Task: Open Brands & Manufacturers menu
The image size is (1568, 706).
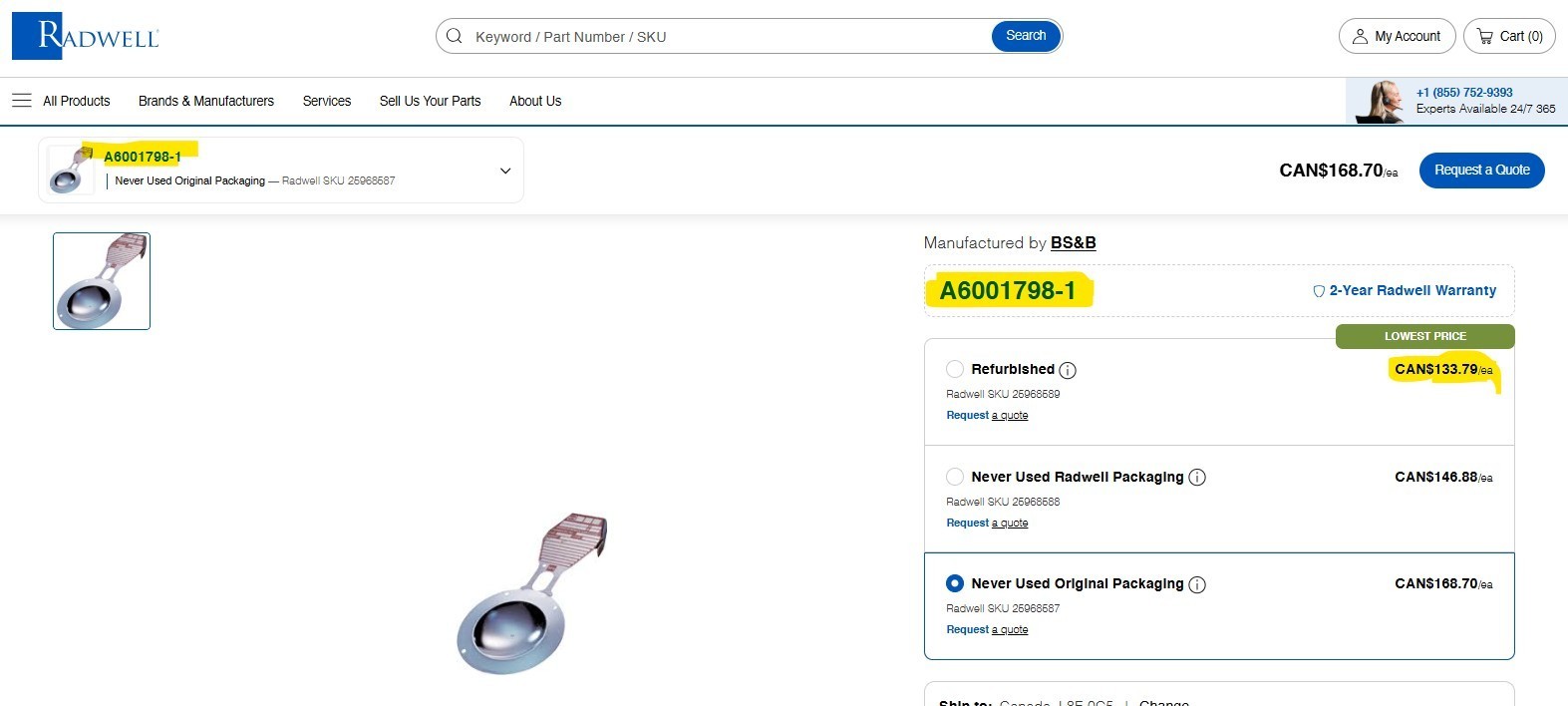Action: tap(206, 101)
